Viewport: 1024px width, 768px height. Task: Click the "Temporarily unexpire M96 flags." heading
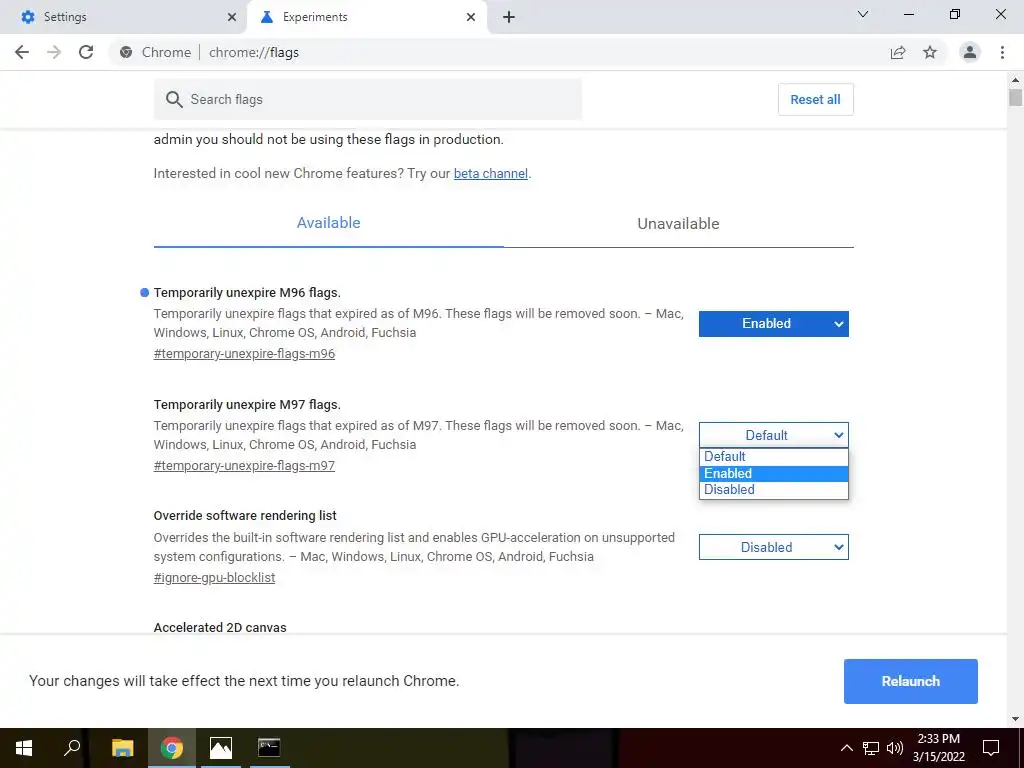pos(247,293)
